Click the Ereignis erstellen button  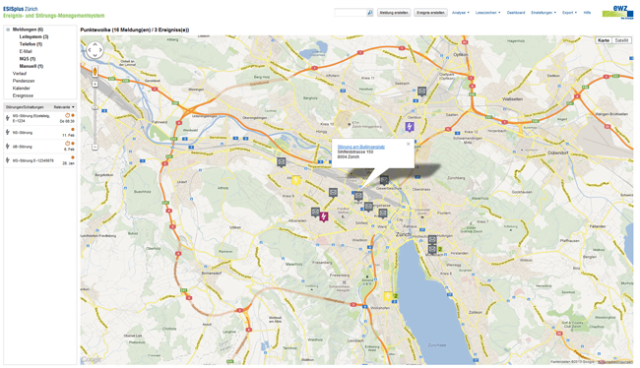[x=430, y=13]
